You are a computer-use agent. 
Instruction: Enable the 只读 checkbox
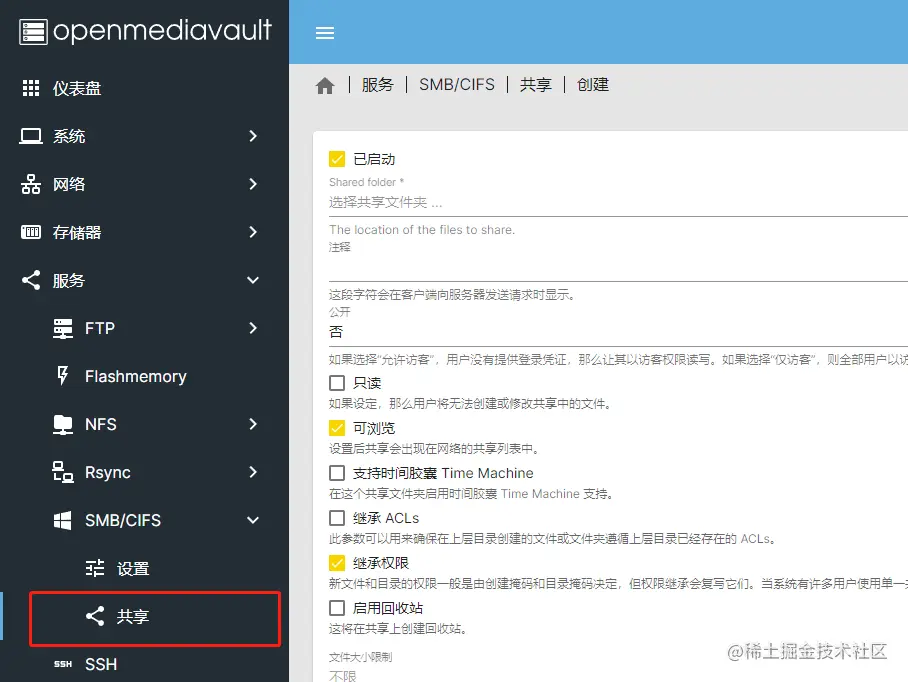click(x=337, y=383)
